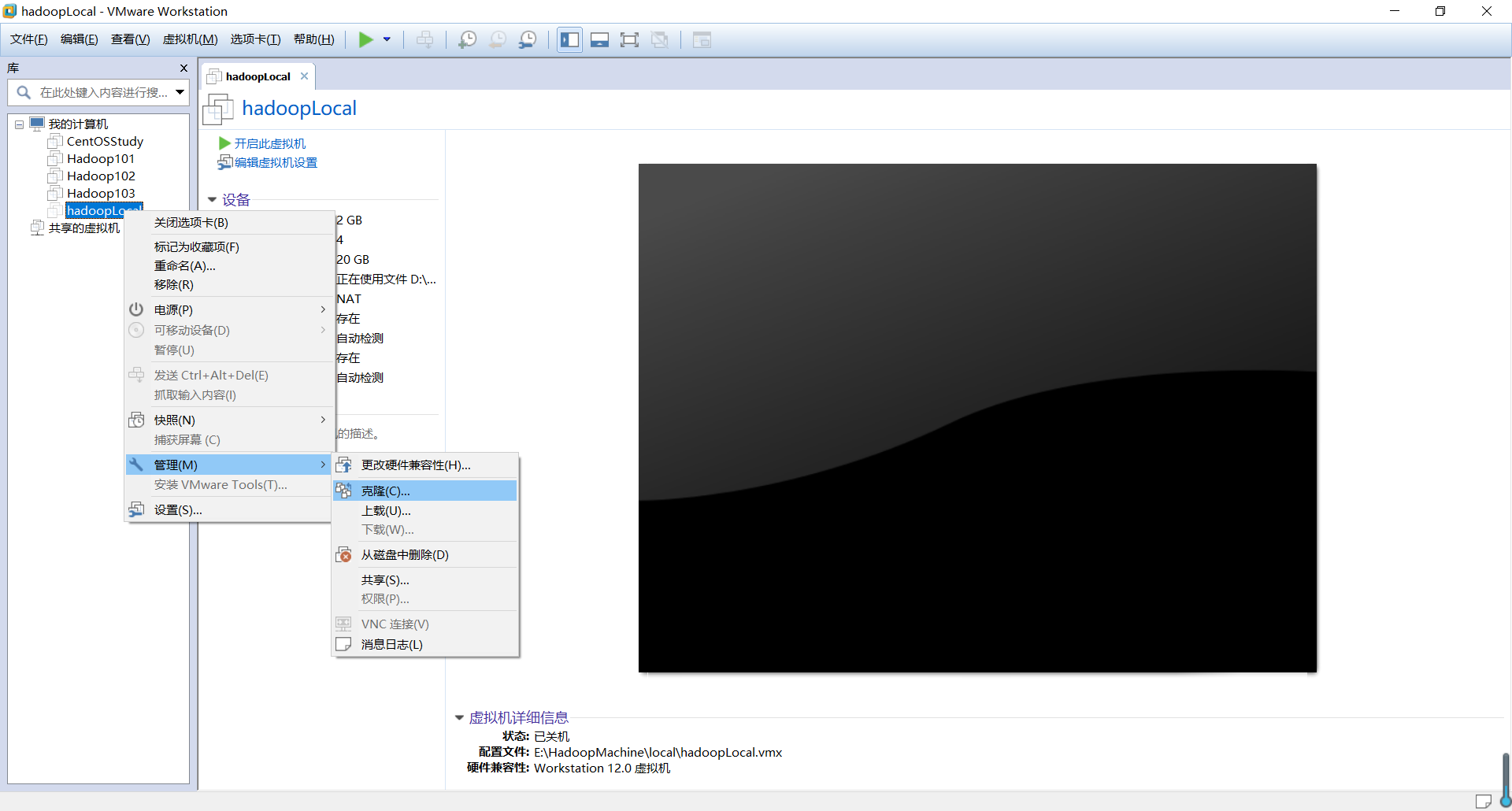The height and width of the screenshot is (811, 1512).
Task: Open the snapshot manager toolbar icon
Action: tap(528, 39)
